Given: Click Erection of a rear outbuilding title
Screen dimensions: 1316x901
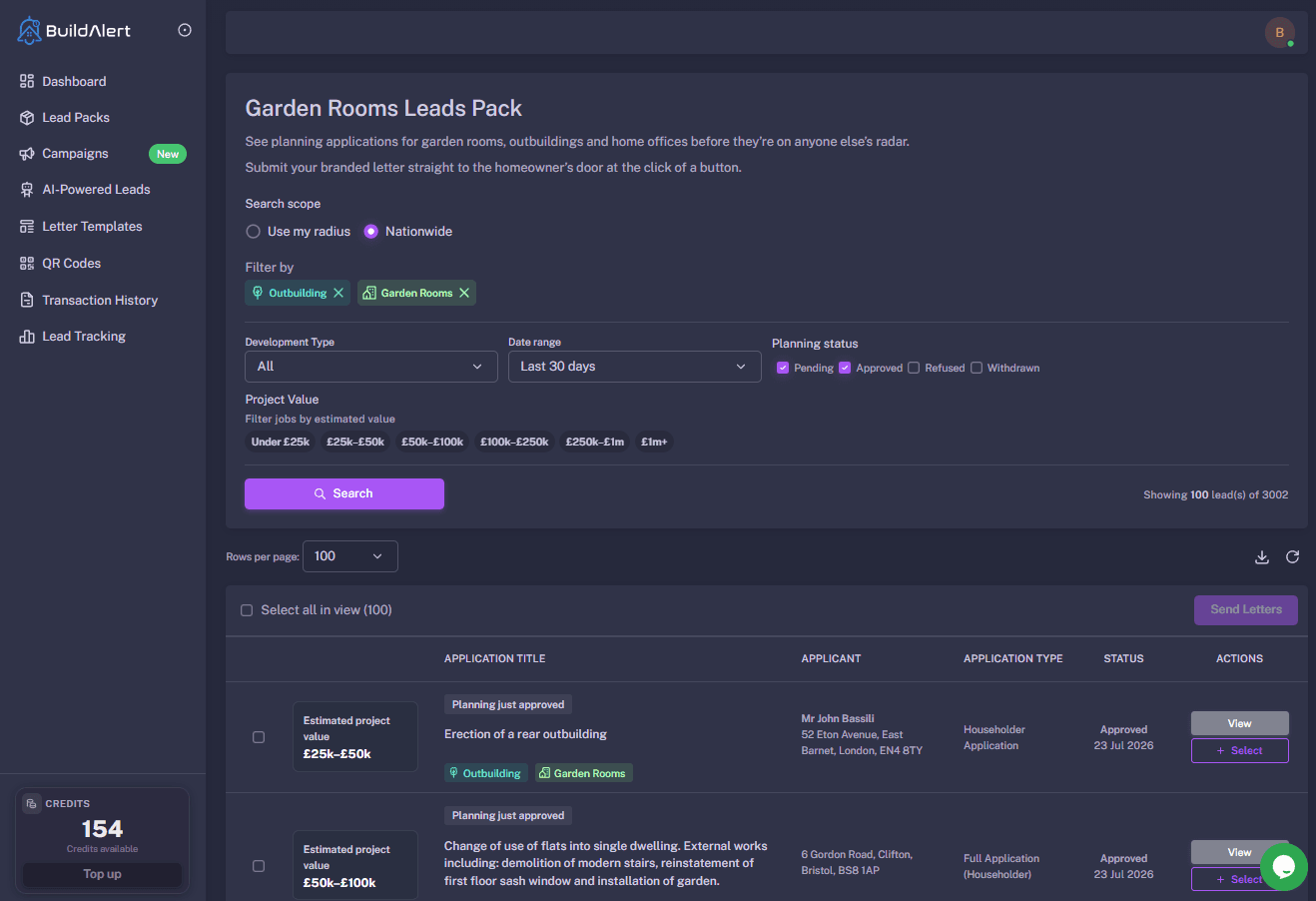Looking at the screenshot, I should (525, 734).
